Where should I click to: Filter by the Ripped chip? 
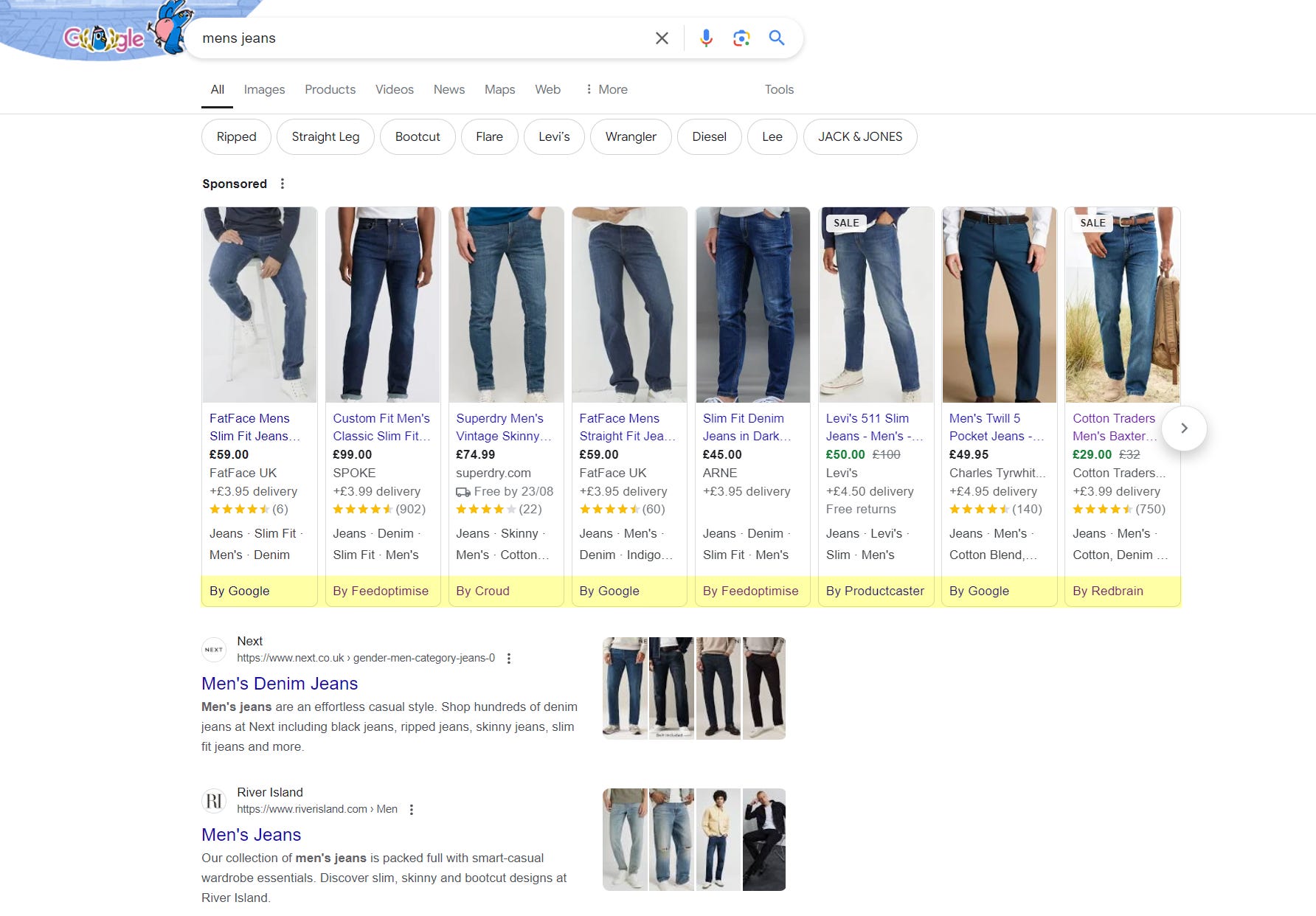pyautogui.click(x=237, y=136)
